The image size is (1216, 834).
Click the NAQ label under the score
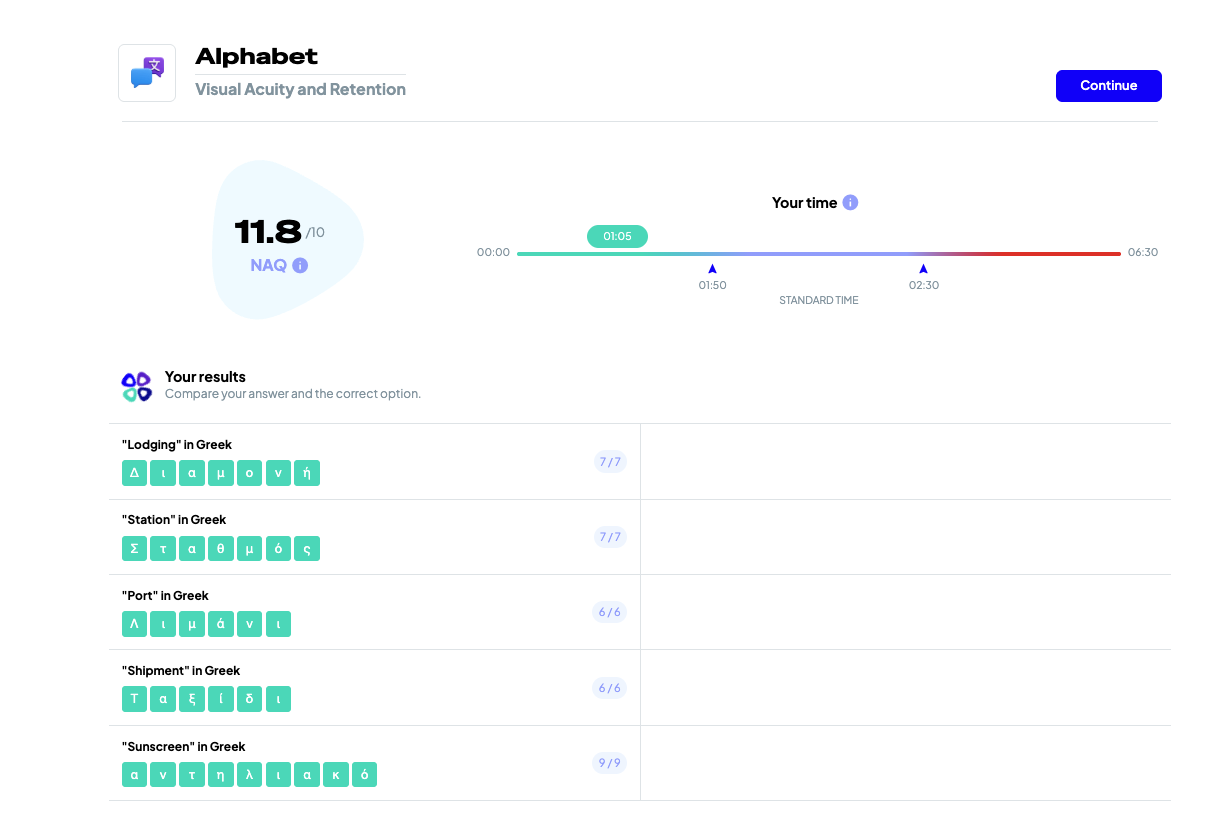pos(268,266)
